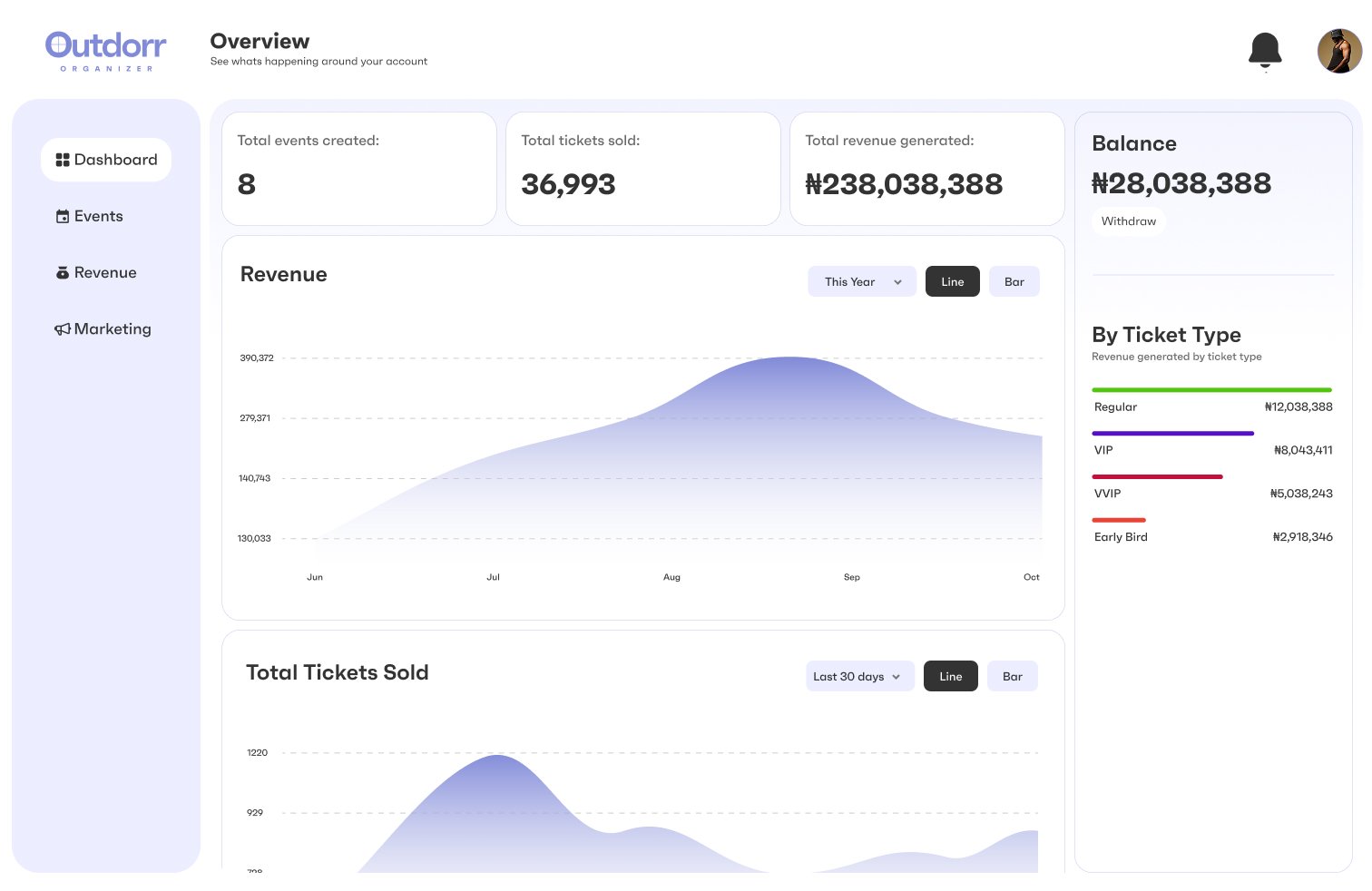Click the Marketing megaphone icon
1372x891 pixels.
coord(63,329)
